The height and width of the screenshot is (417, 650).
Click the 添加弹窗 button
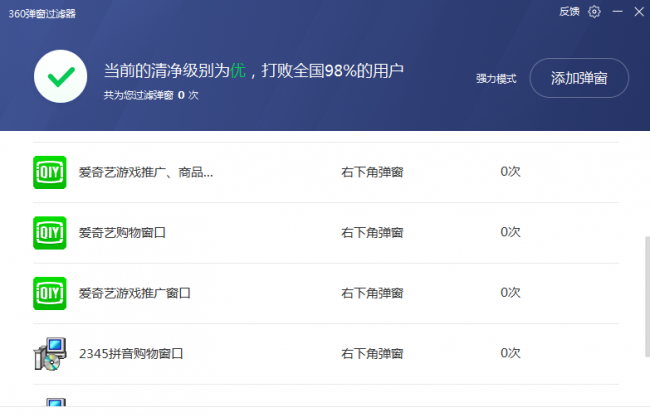pos(579,78)
